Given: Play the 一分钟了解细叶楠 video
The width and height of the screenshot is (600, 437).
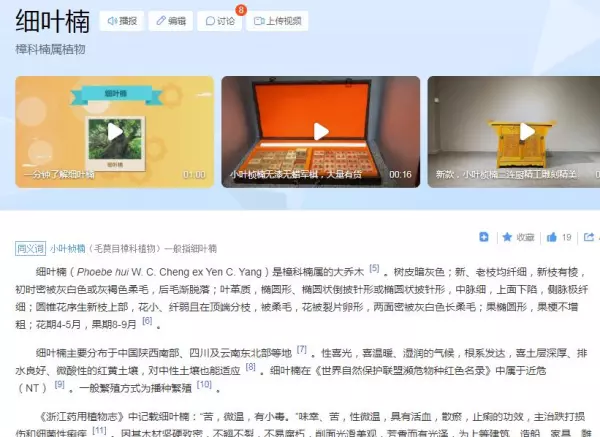Looking at the screenshot, I should (x=115, y=132).
